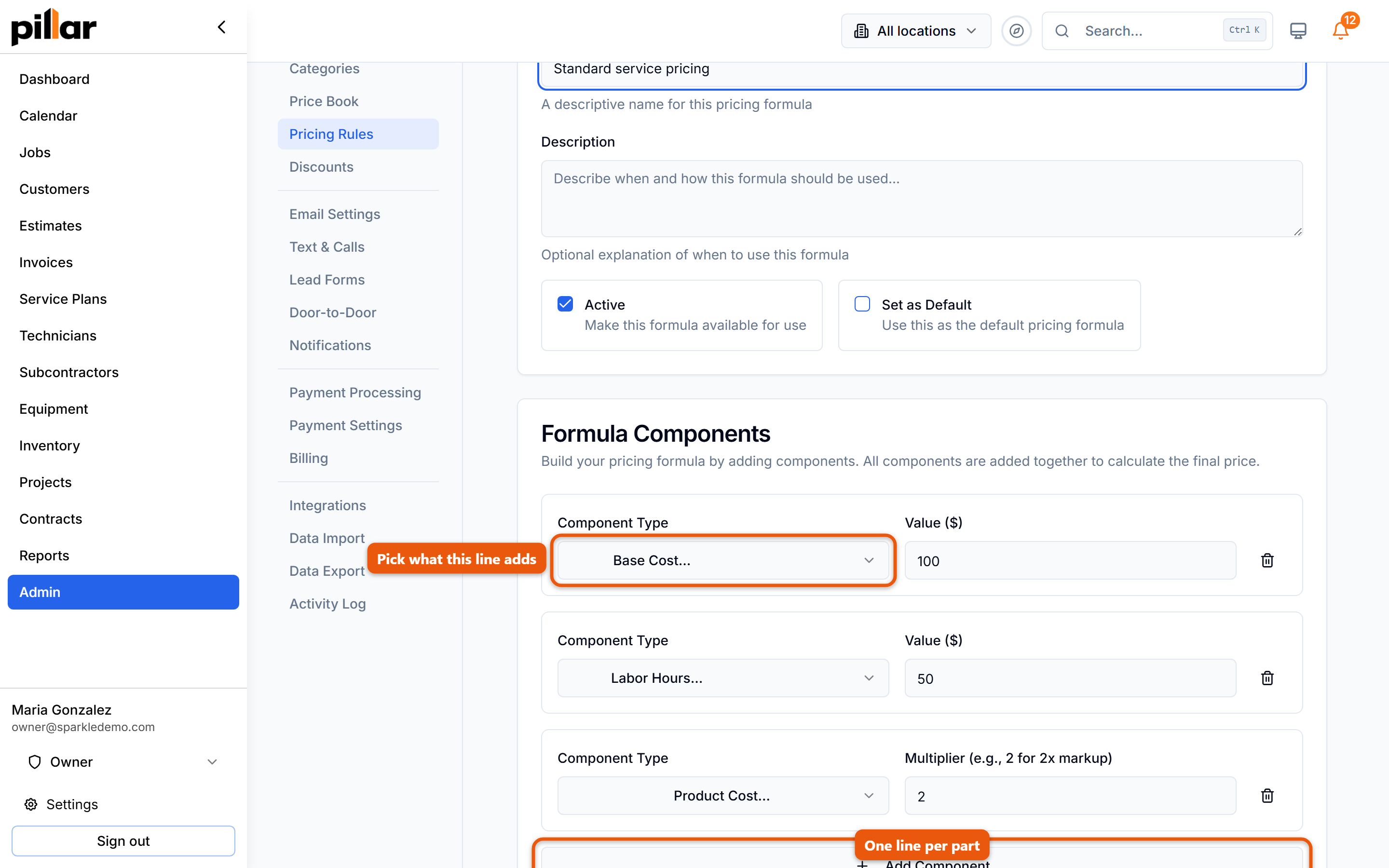
Task: Open the Labor Hours component type dropdown
Action: (x=723, y=678)
